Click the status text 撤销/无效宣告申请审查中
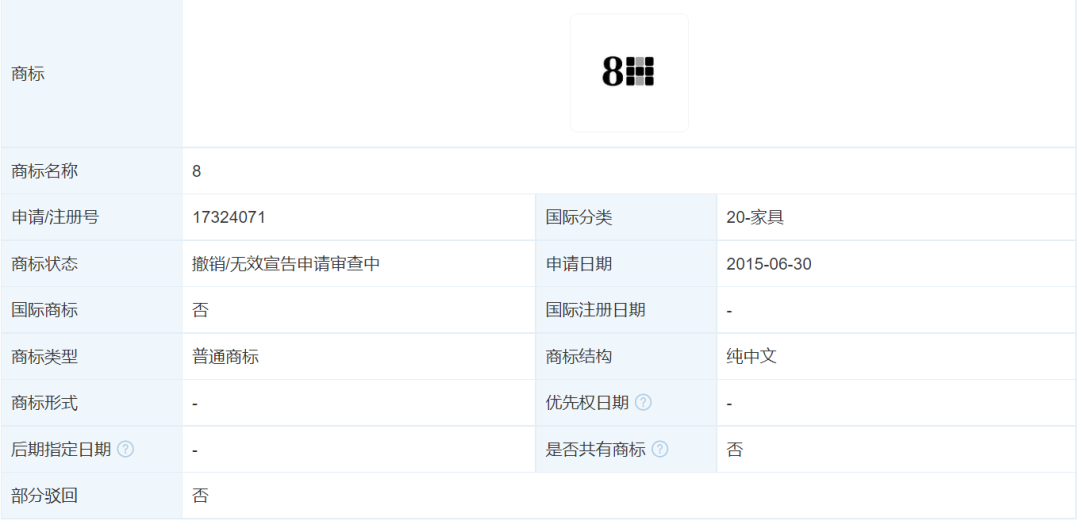This screenshot has width=1080, height=521. 286,264
